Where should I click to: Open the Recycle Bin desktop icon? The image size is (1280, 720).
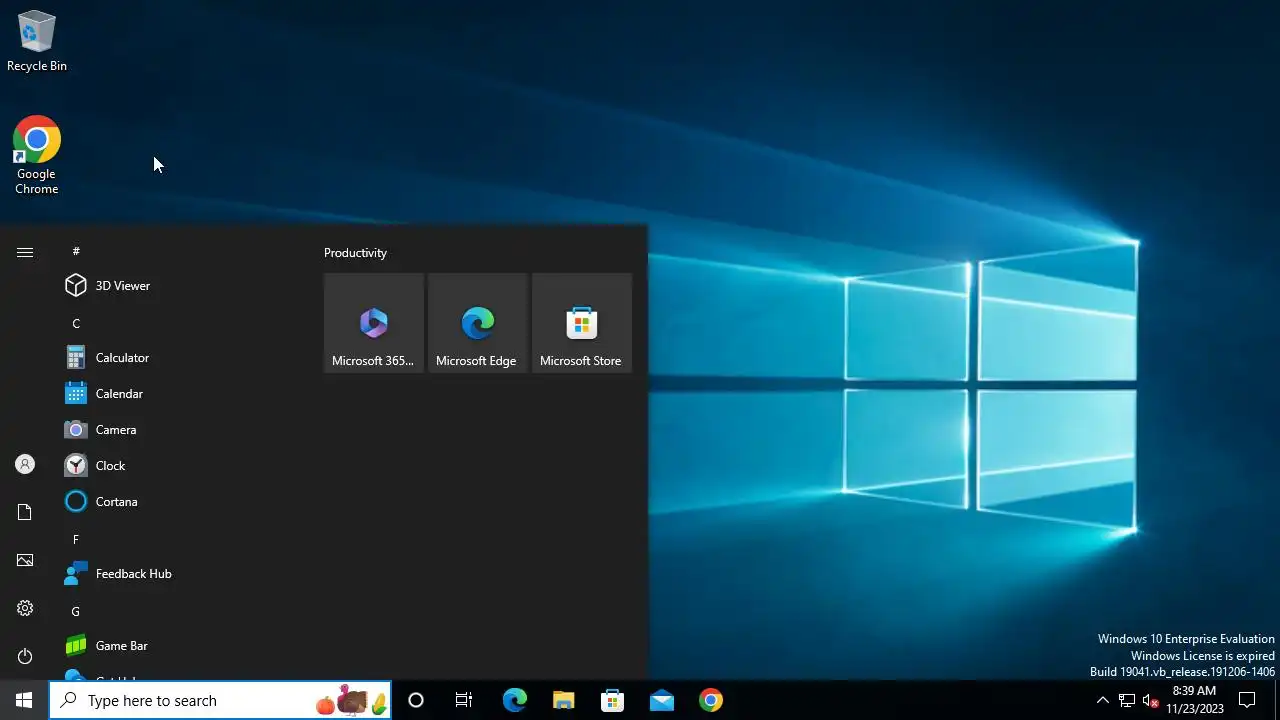(x=37, y=42)
